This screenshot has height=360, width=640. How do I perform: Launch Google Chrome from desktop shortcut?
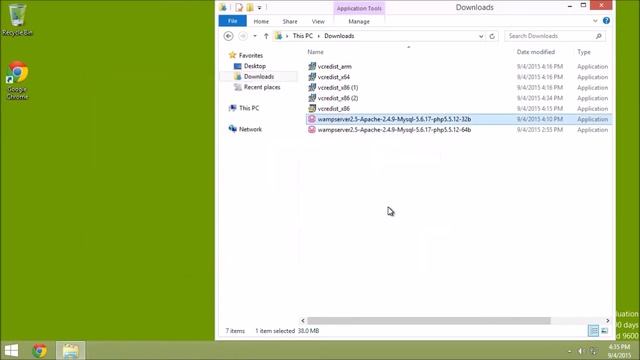click(x=17, y=80)
